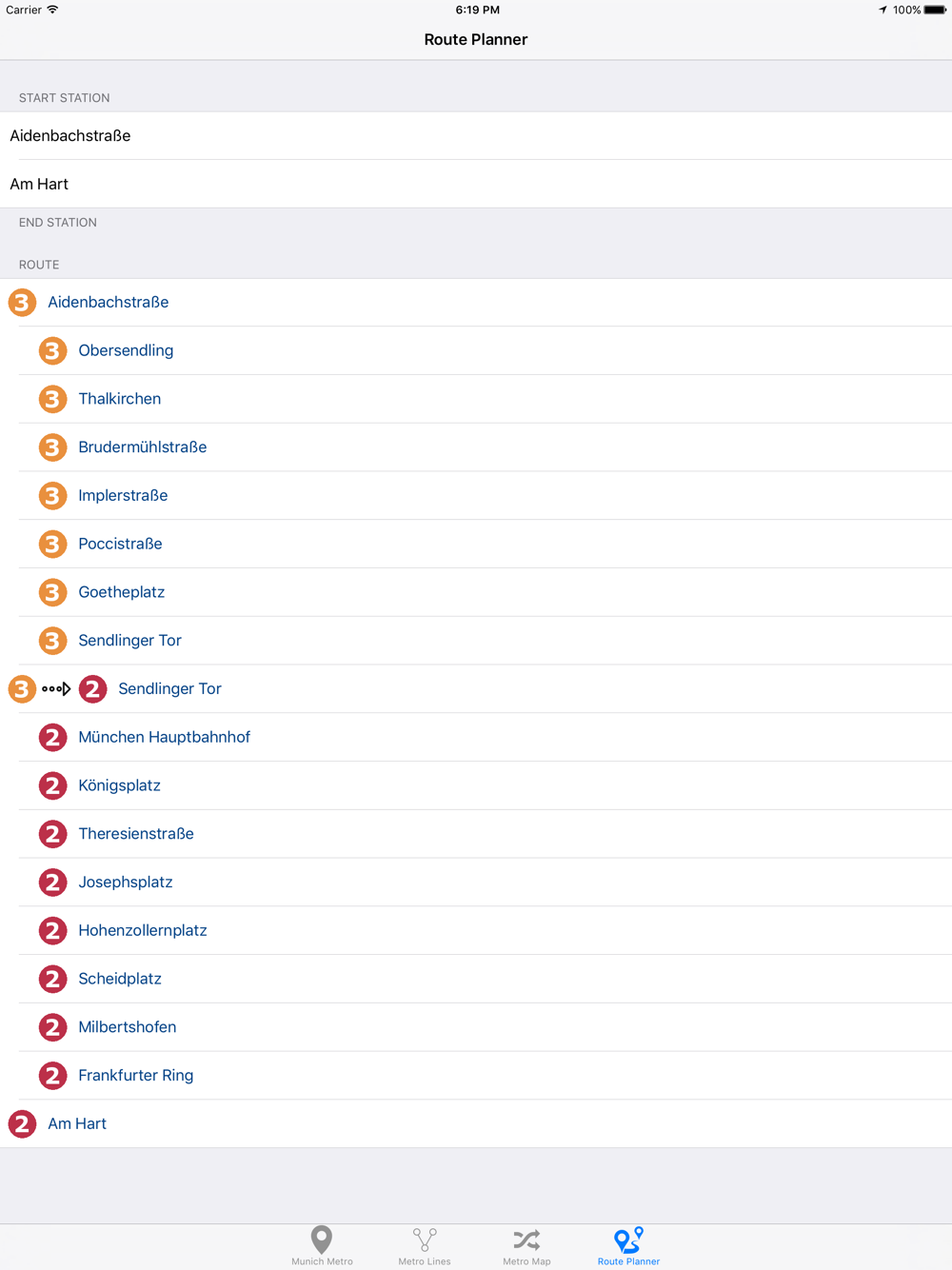952x1270 pixels.
Task: Tap the battery indicator in status bar
Action: point(935,10)
